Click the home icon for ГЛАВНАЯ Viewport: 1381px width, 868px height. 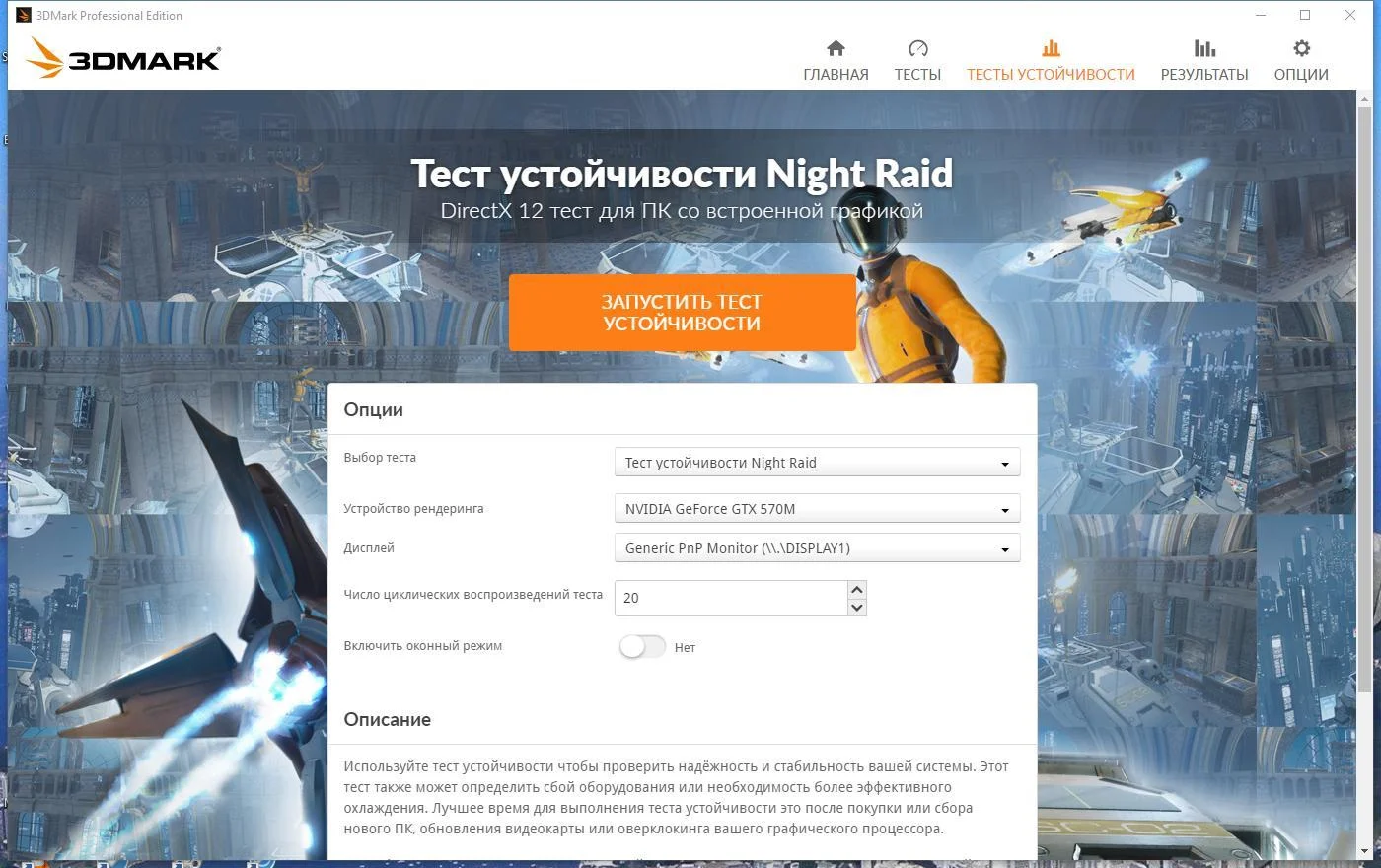[x=836, y=48]
